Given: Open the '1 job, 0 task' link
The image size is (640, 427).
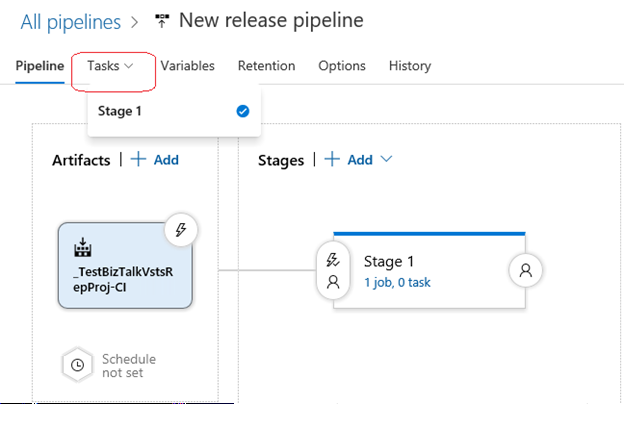Looking at the screenshot, I should (x=397, y=283).
